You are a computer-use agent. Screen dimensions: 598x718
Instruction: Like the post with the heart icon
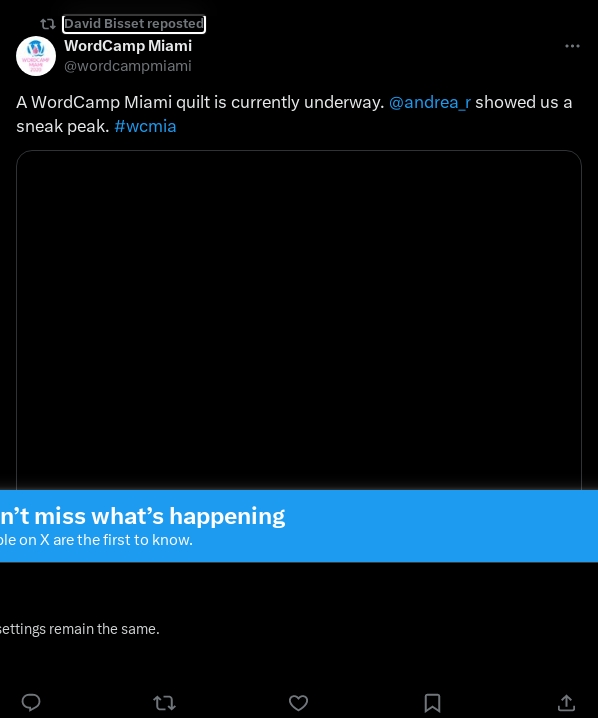298,702
